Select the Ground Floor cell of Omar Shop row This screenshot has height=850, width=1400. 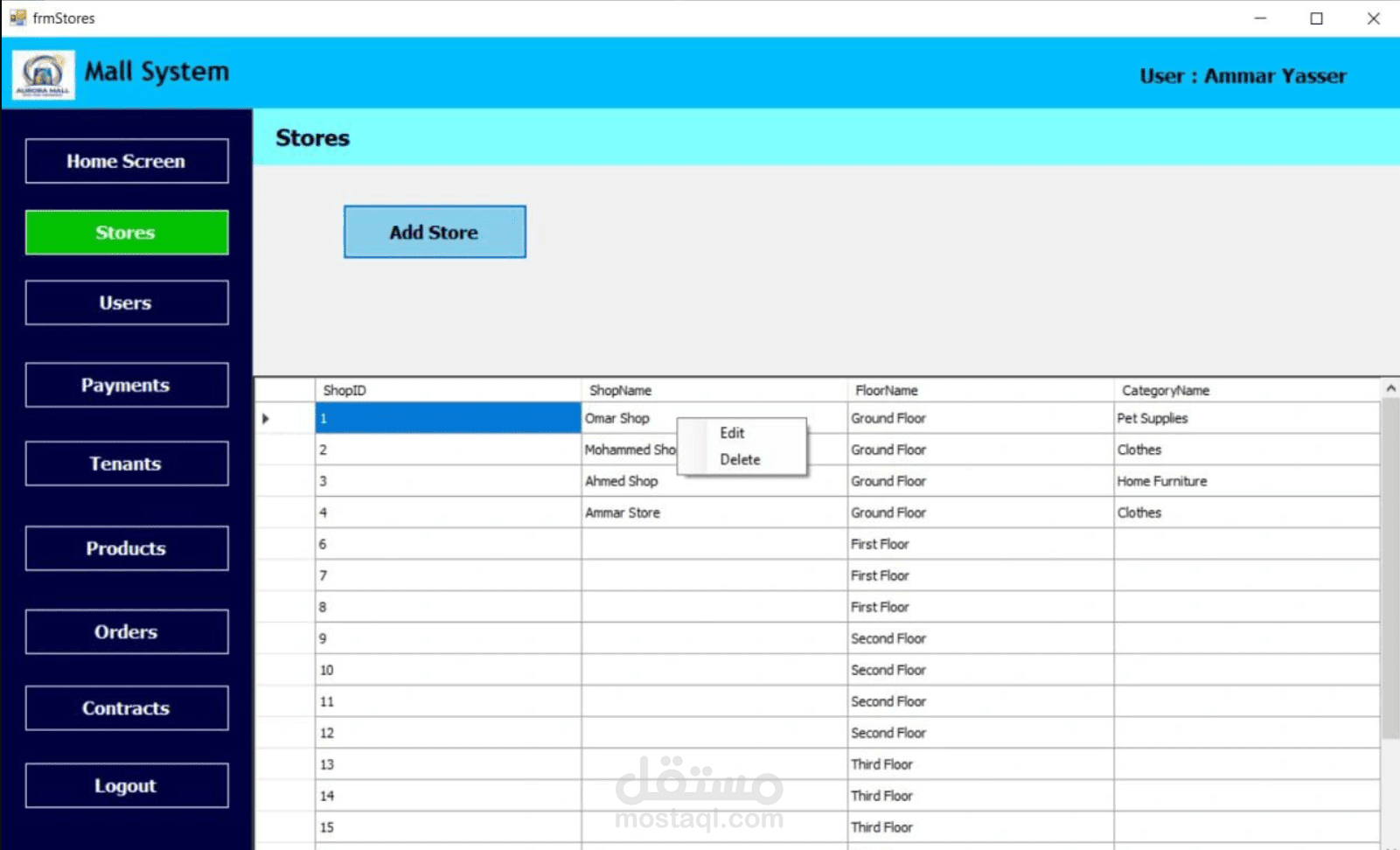980,418
